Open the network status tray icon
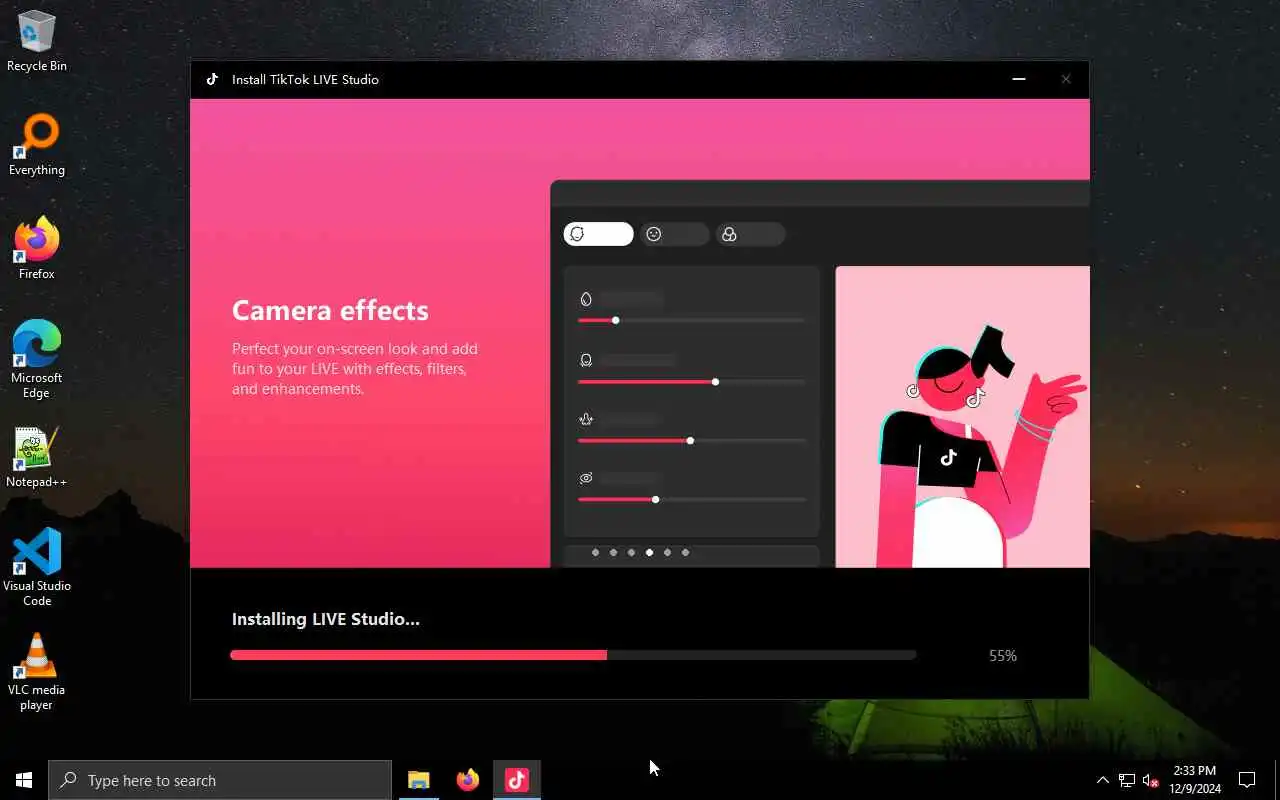The width and height of the screenshot is (1280, 800). (1127, 780)
